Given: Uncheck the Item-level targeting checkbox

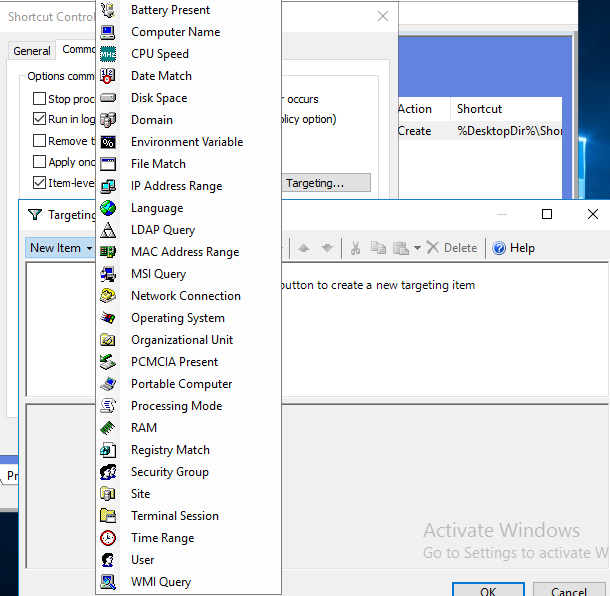Looking at the screenshot, I should click(39, 182).
